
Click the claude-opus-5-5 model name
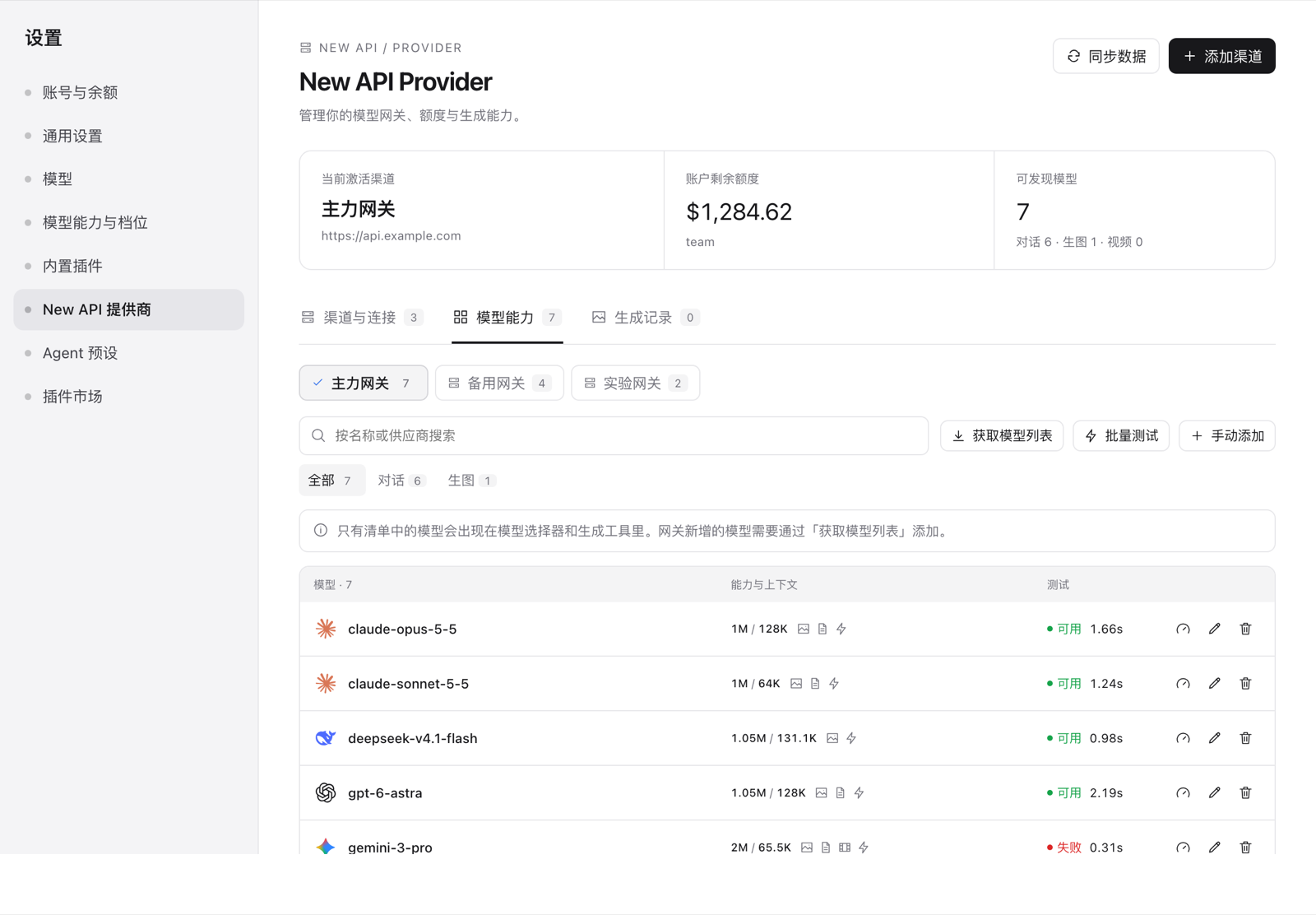click(x=402, y=629)
